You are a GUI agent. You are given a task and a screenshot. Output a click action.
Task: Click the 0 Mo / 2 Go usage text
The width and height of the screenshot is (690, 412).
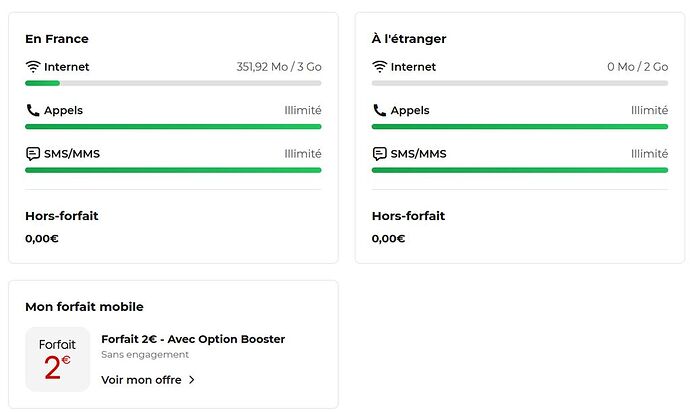(x=638, y=67)
